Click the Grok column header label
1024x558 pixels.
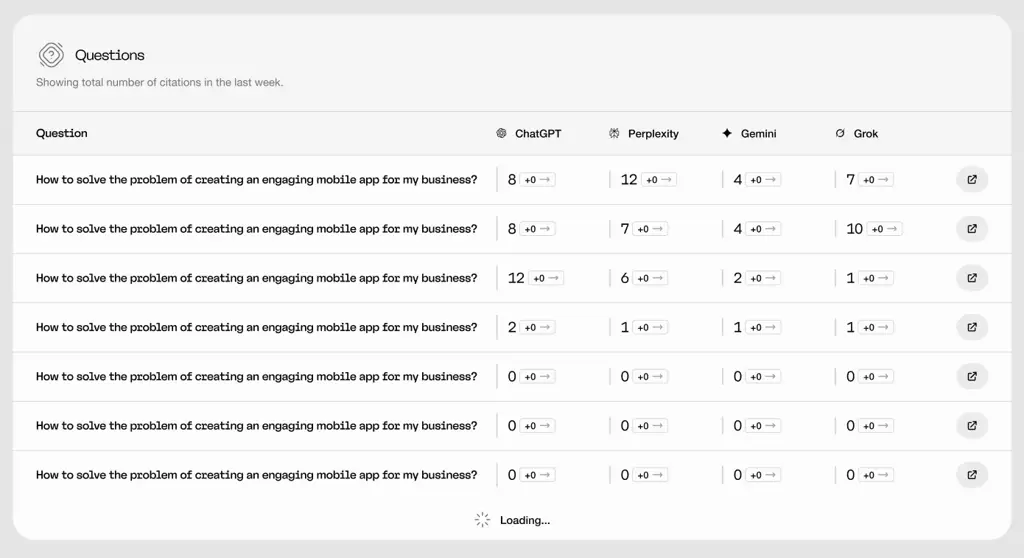tap(865, 133)
